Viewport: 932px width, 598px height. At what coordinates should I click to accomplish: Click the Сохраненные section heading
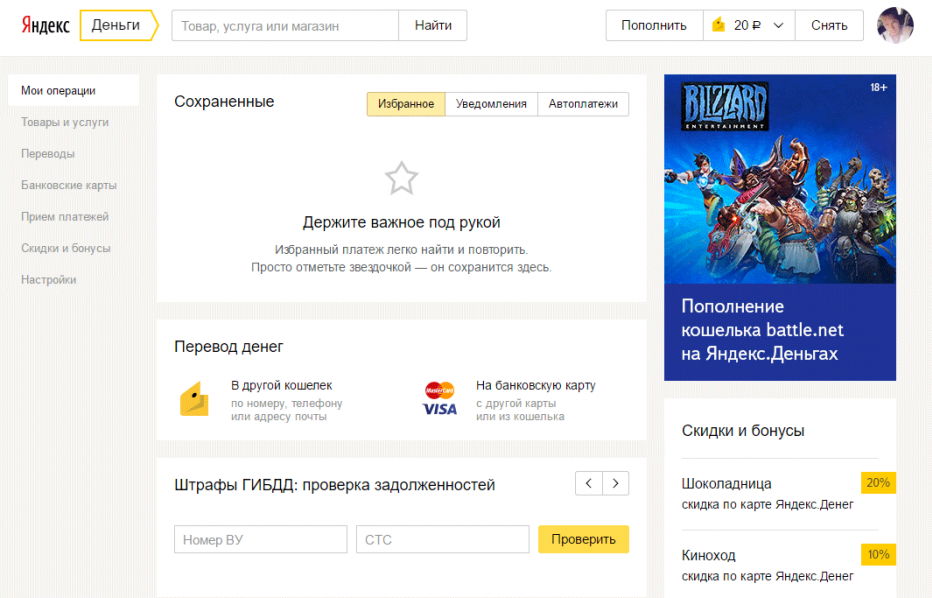[224, 102]
